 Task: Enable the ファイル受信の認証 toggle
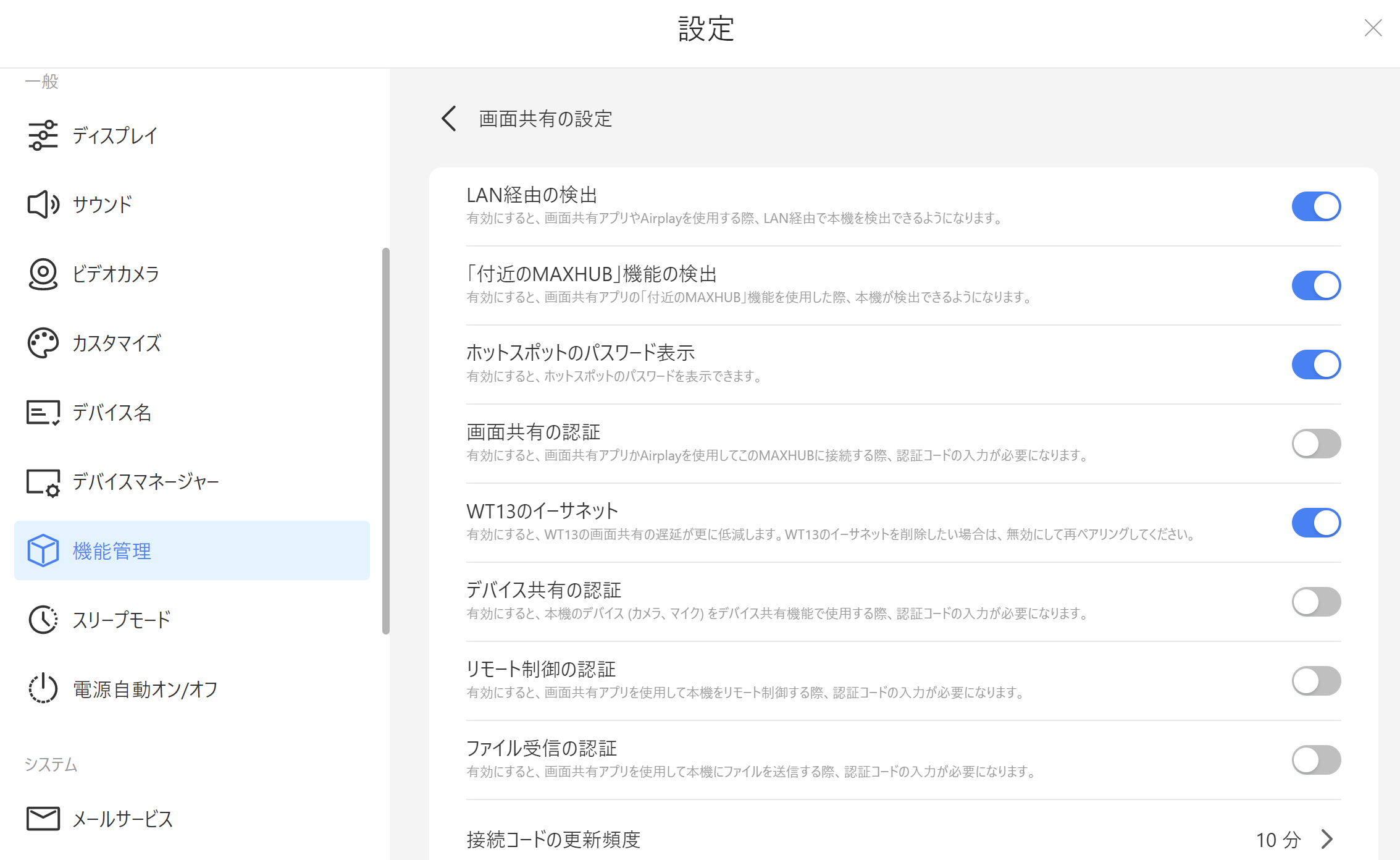pyautogui.click(x=1315, y=760)
